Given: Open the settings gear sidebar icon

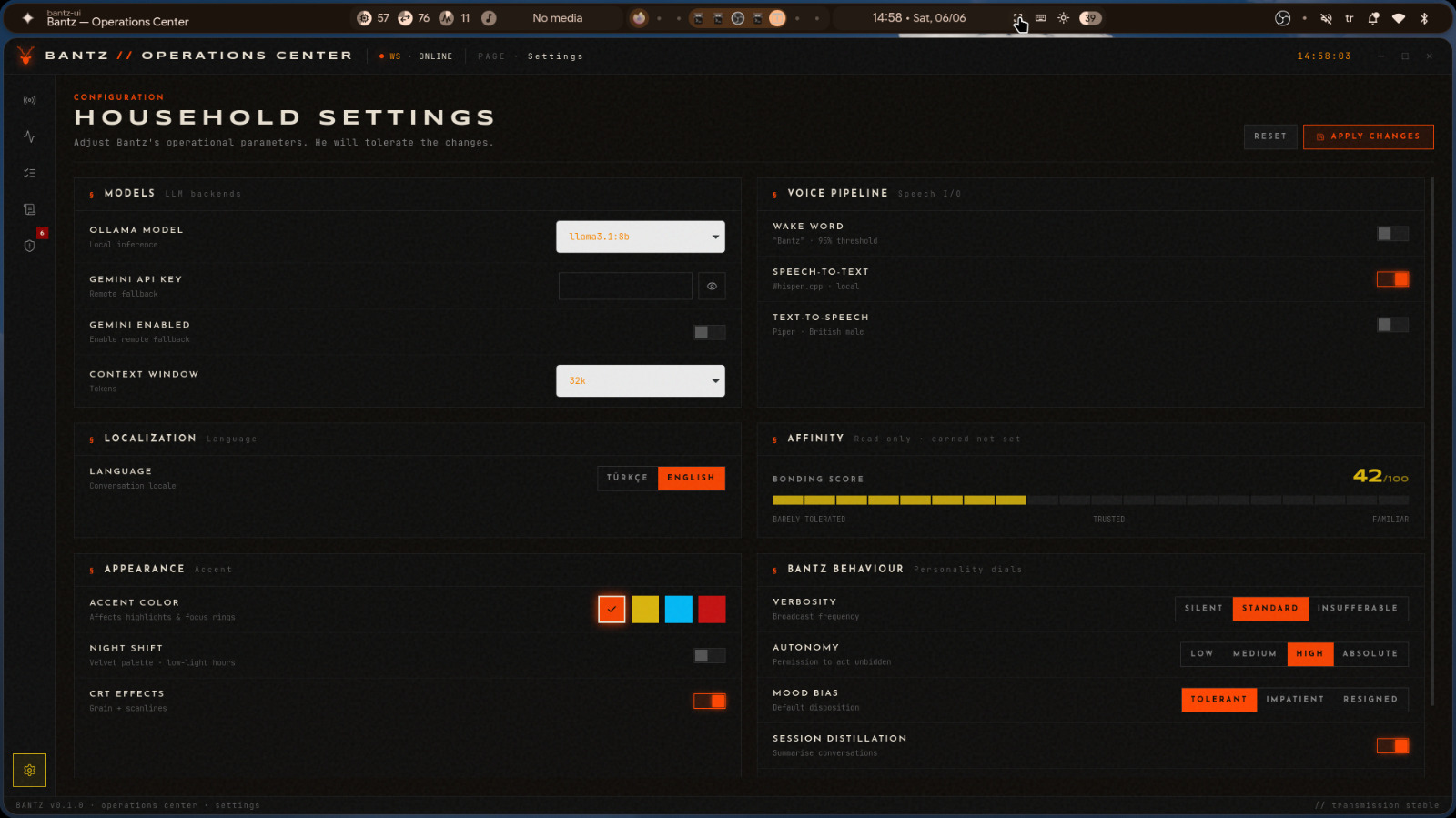Looking at the screenshot, I should (29, 770).
